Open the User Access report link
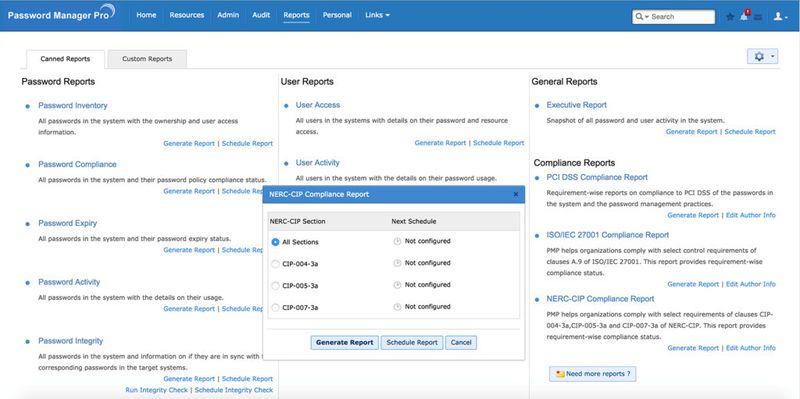The image size is (800, 399). click(318, 105)
